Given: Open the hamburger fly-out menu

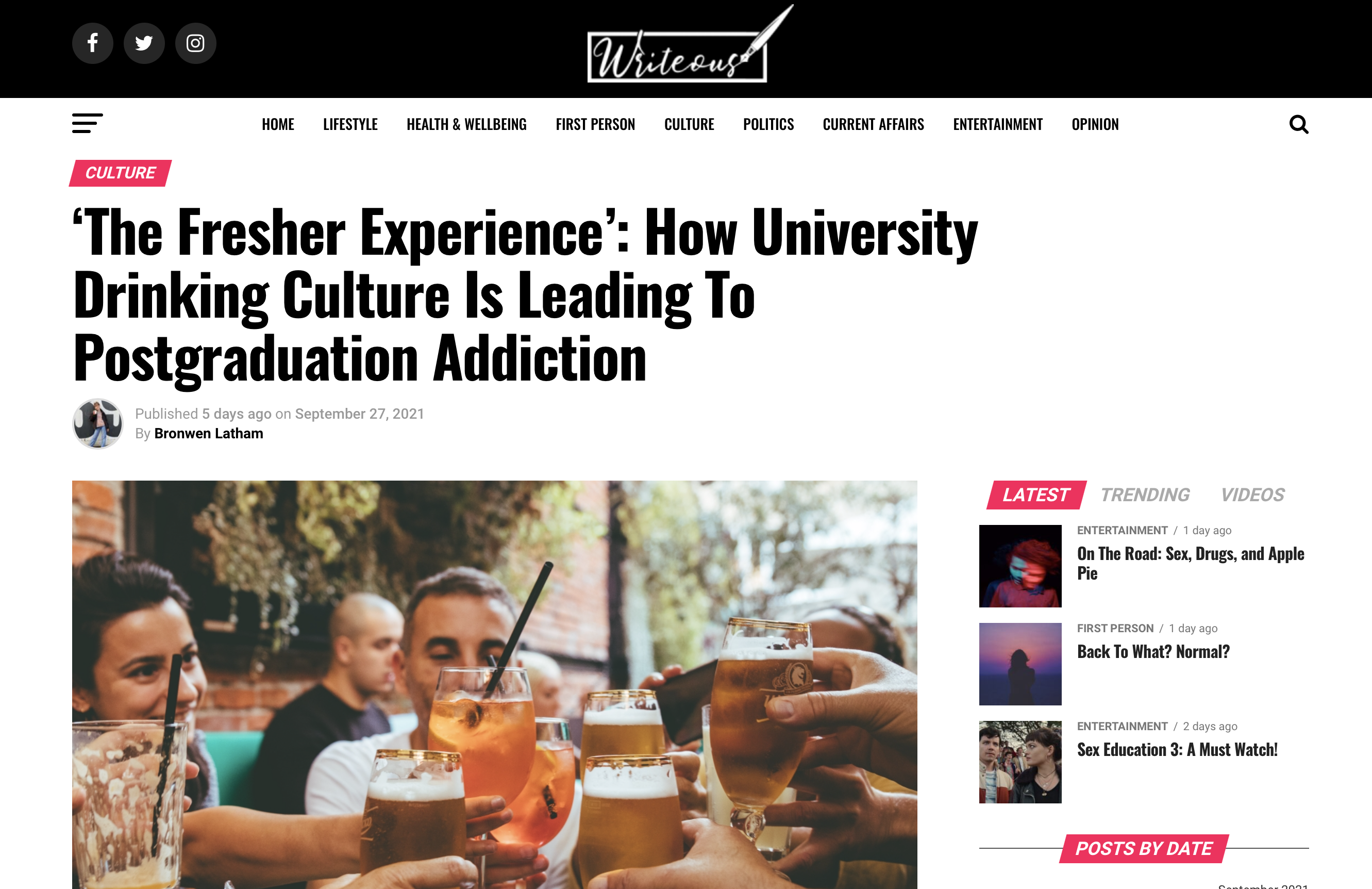Looking at the screenshot, I should (x=88, y=123).
